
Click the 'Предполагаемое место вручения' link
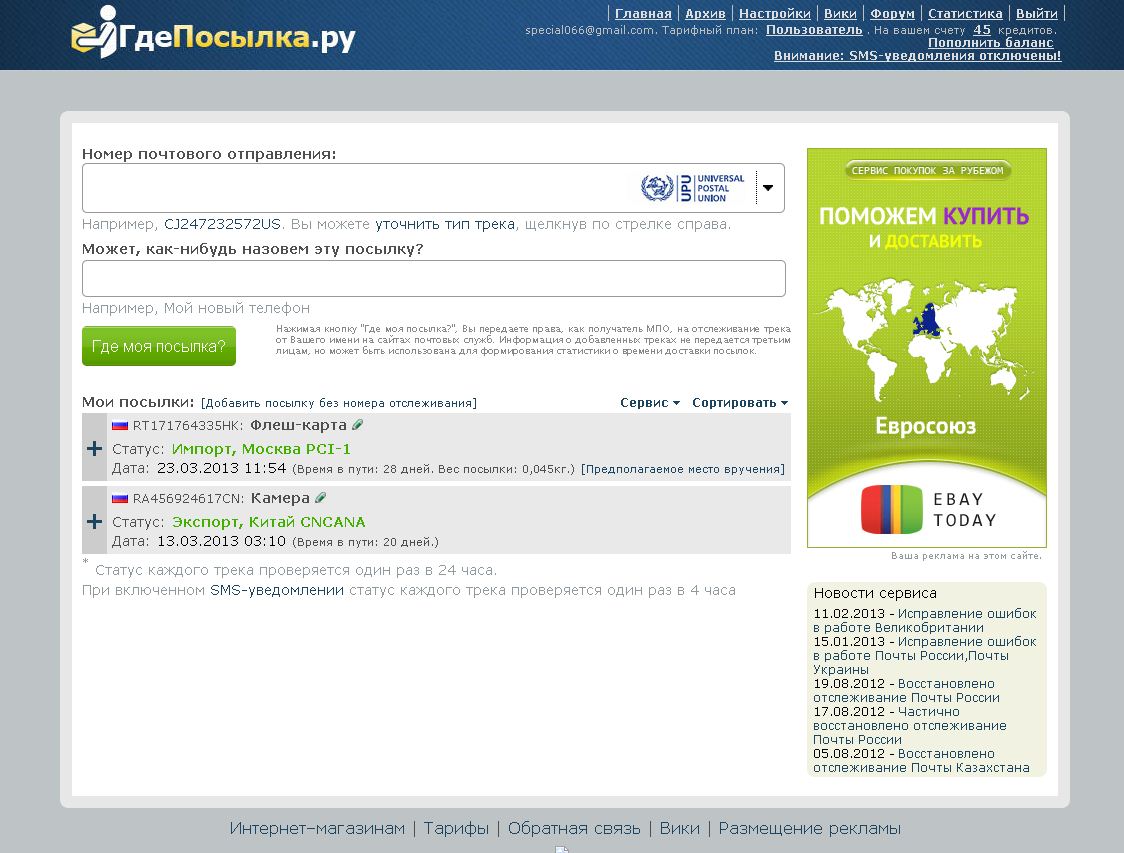coord(682,469)
